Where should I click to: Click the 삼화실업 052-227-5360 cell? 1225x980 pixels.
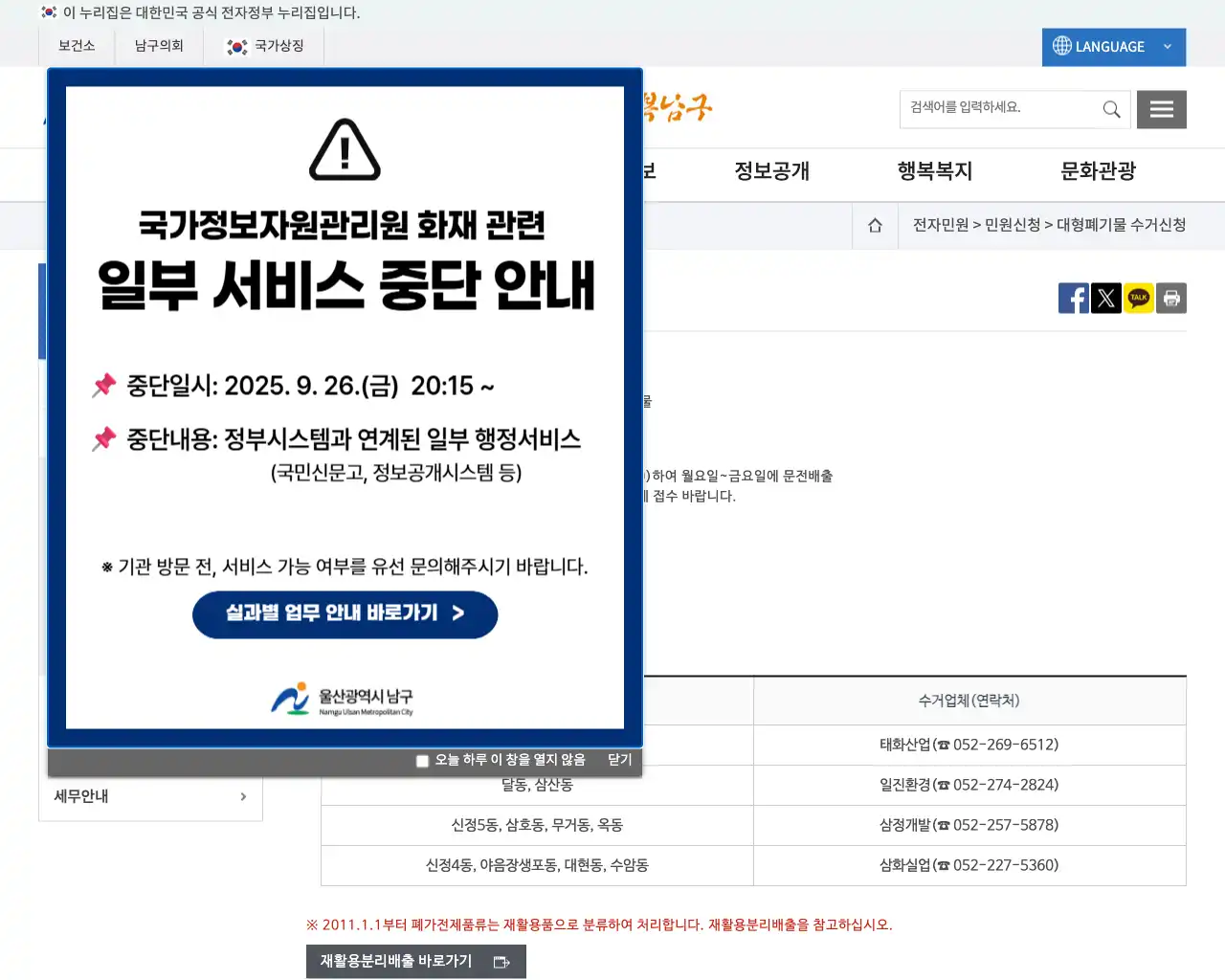969,865
